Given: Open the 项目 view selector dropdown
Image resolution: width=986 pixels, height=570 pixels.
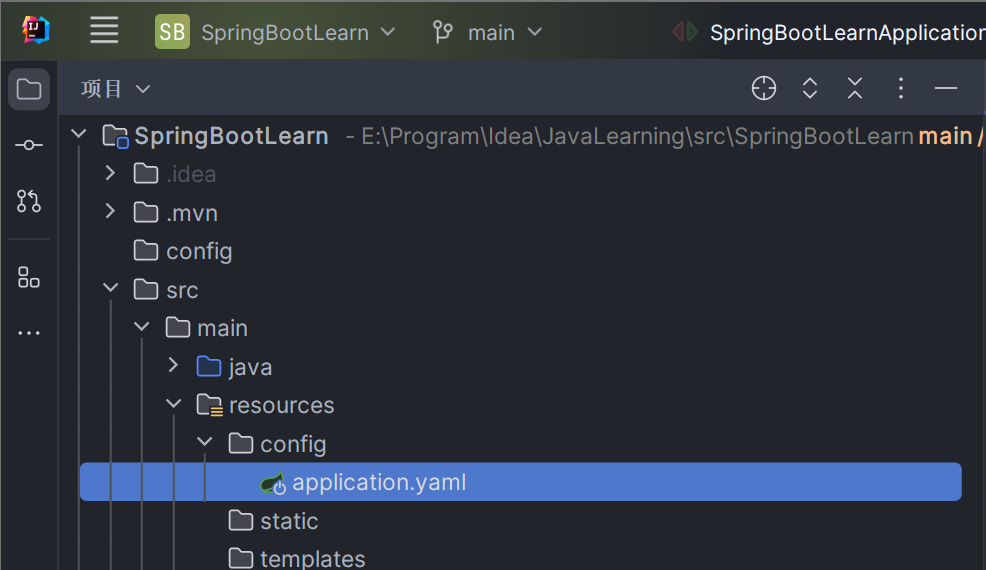Looking at the screenshot, I should (x=116, y=89).
